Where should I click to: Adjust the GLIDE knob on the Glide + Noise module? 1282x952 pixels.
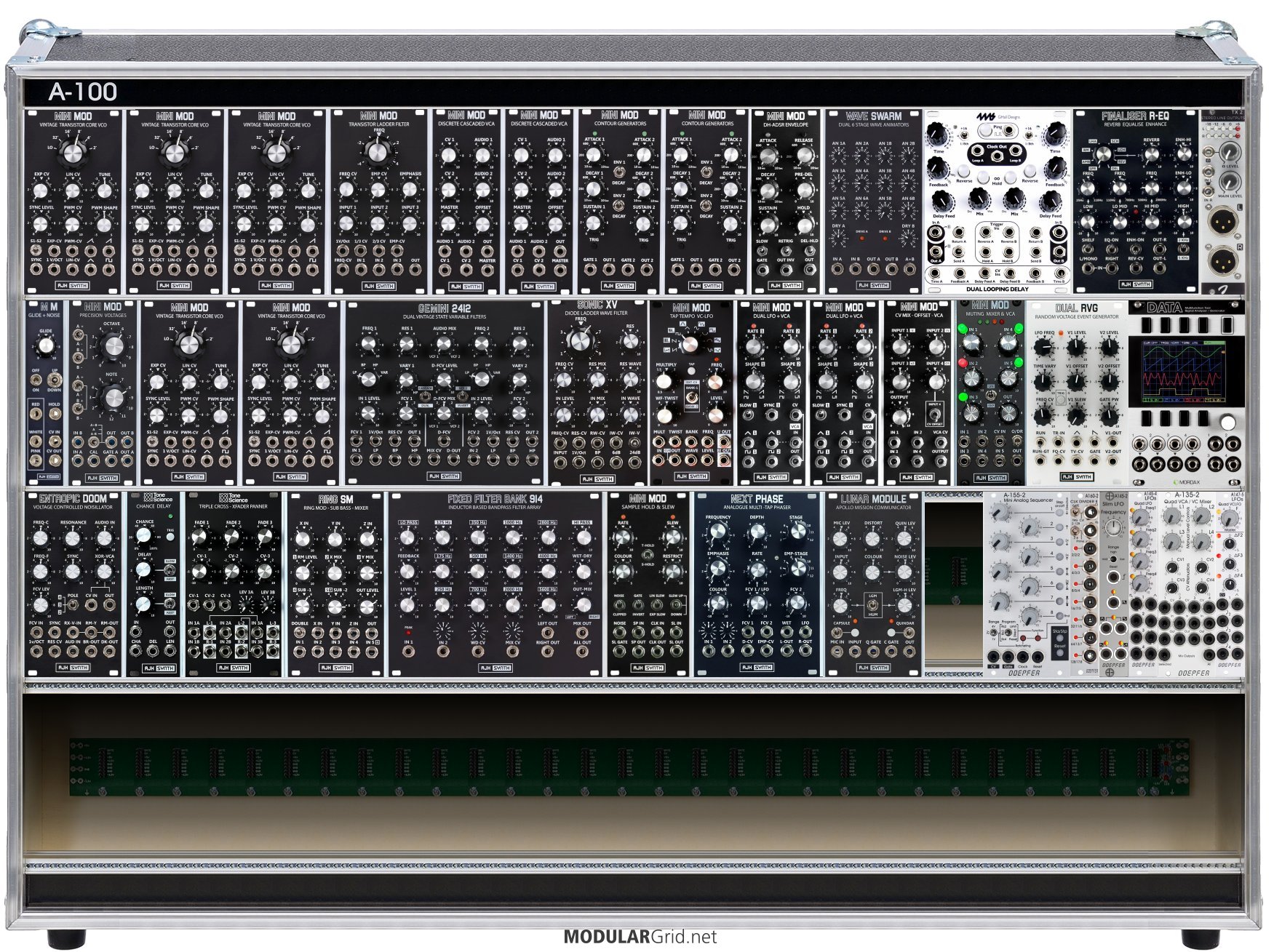click(46, 347)
